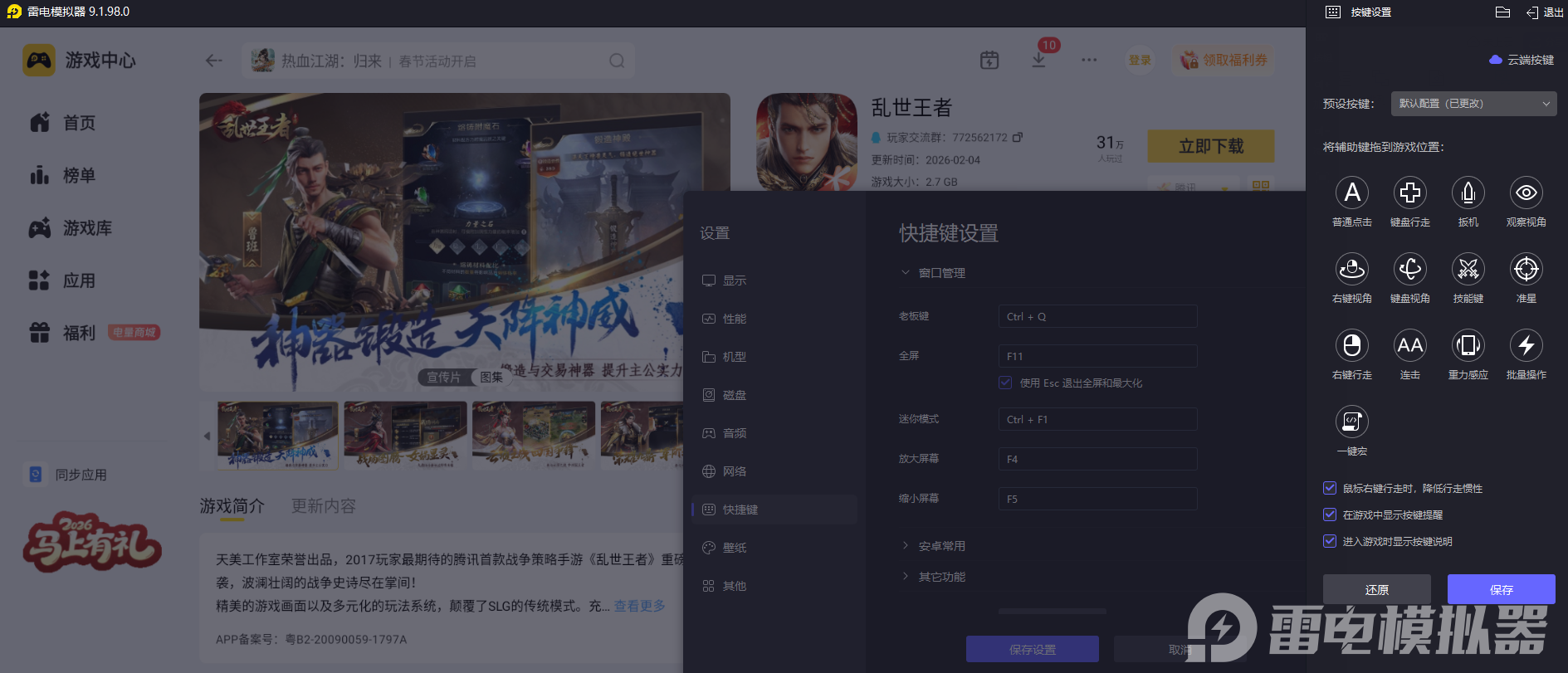Click the 立即下载 download button

(1211, 146)
